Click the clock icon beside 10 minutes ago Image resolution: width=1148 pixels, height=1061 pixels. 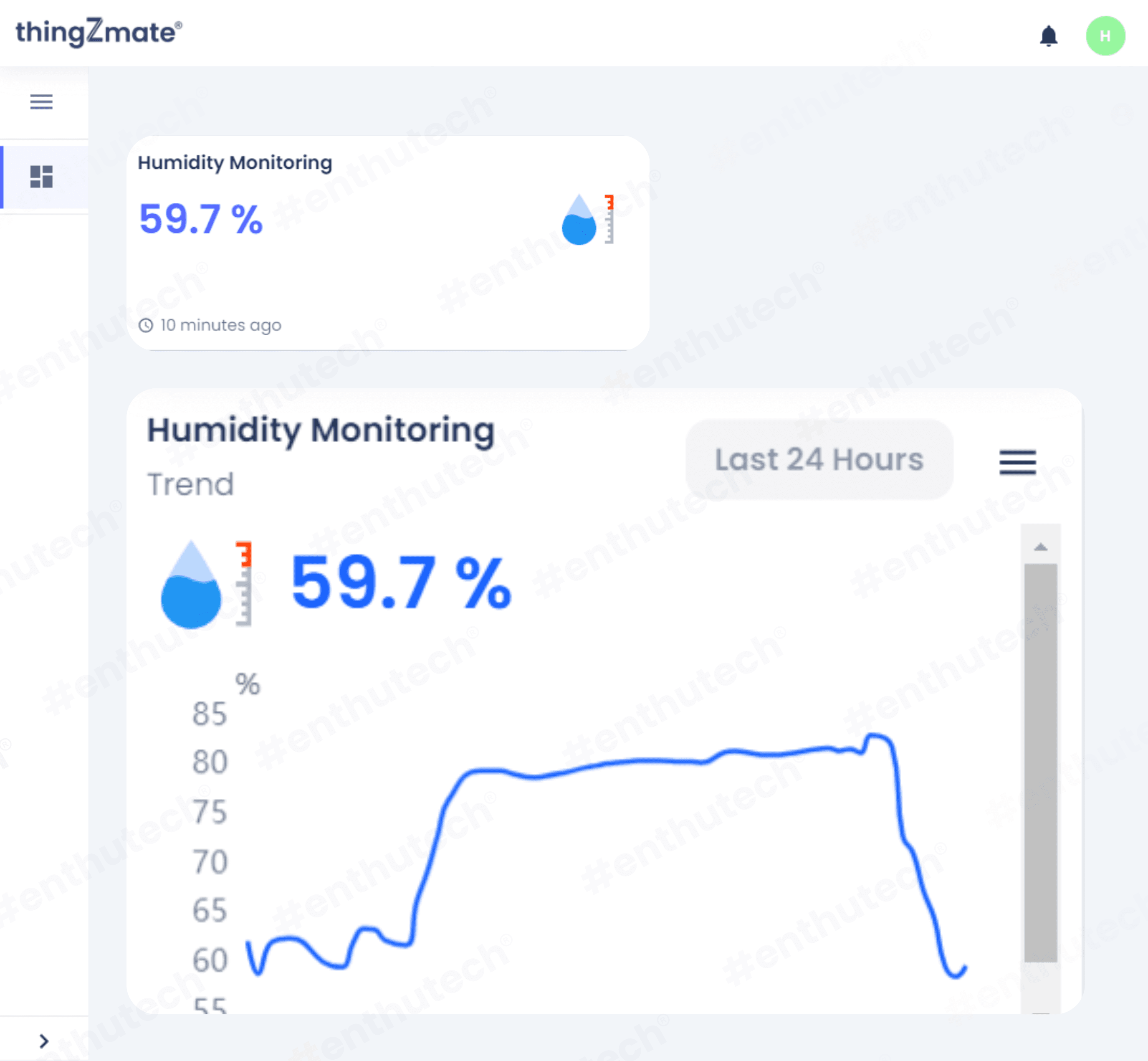(x=146, y=326)
